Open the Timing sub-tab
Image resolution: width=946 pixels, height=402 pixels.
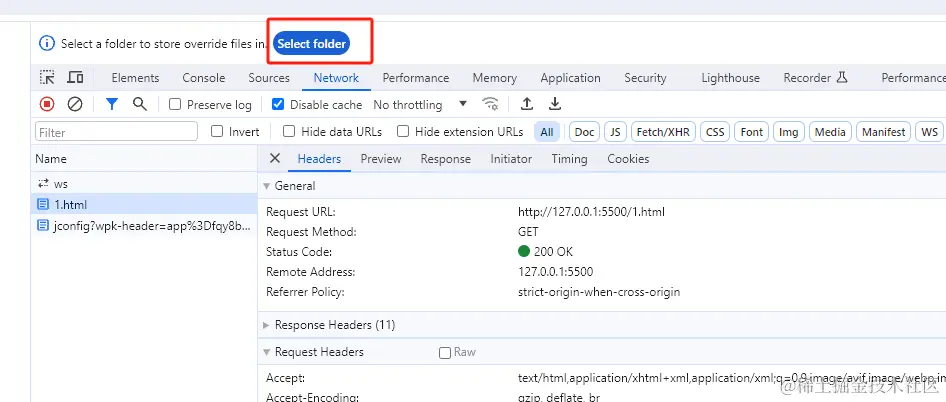tap(569, 159)
